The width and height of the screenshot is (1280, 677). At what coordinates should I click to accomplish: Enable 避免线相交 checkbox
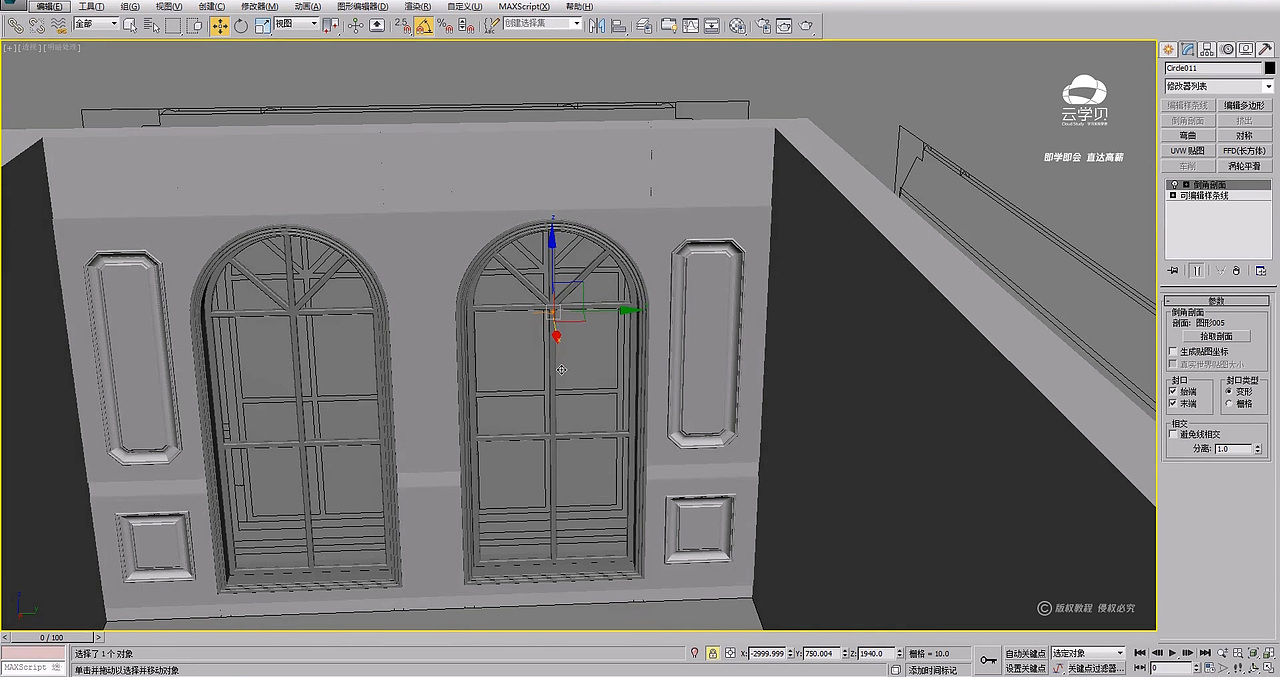click(1173, 435)
